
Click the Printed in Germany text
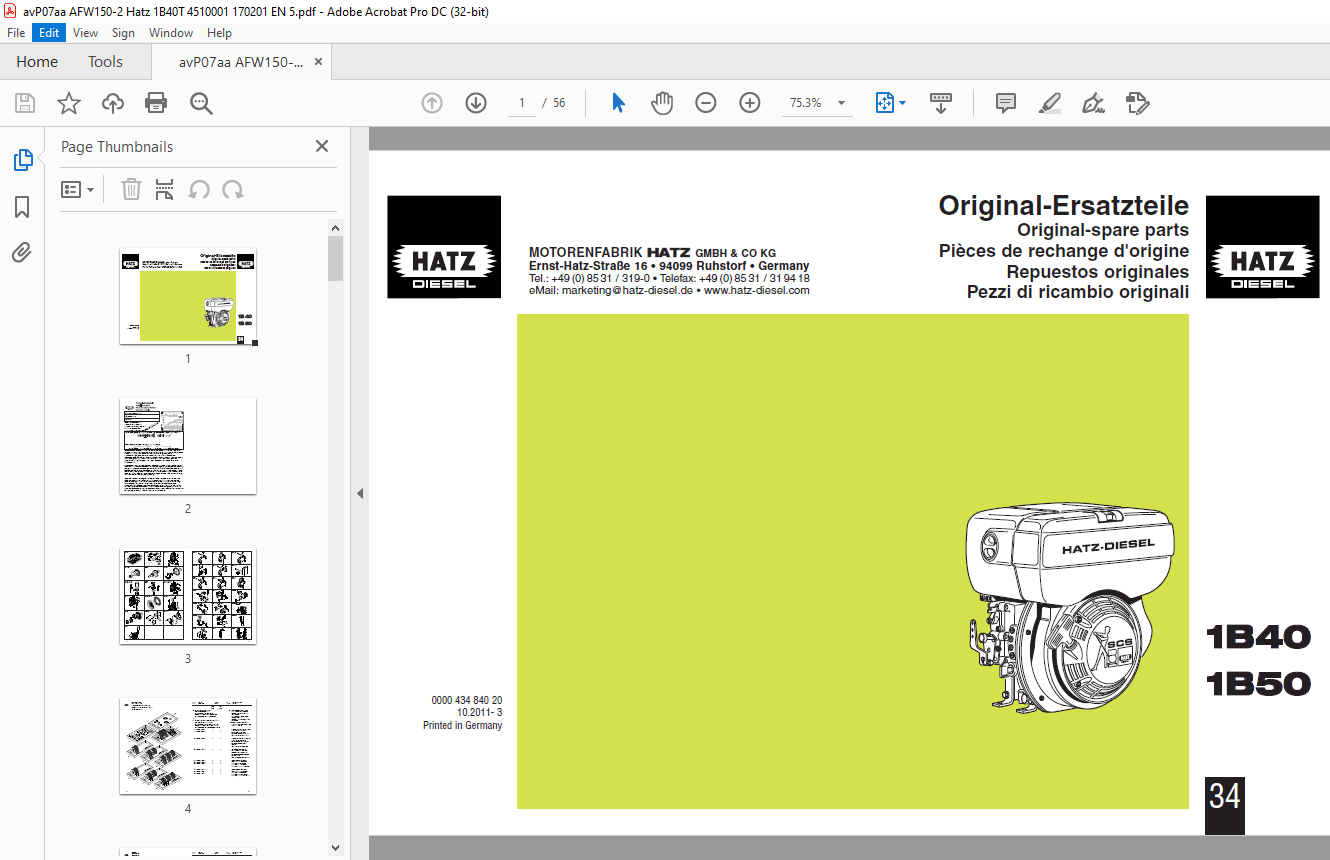click(x=463, y=726)
